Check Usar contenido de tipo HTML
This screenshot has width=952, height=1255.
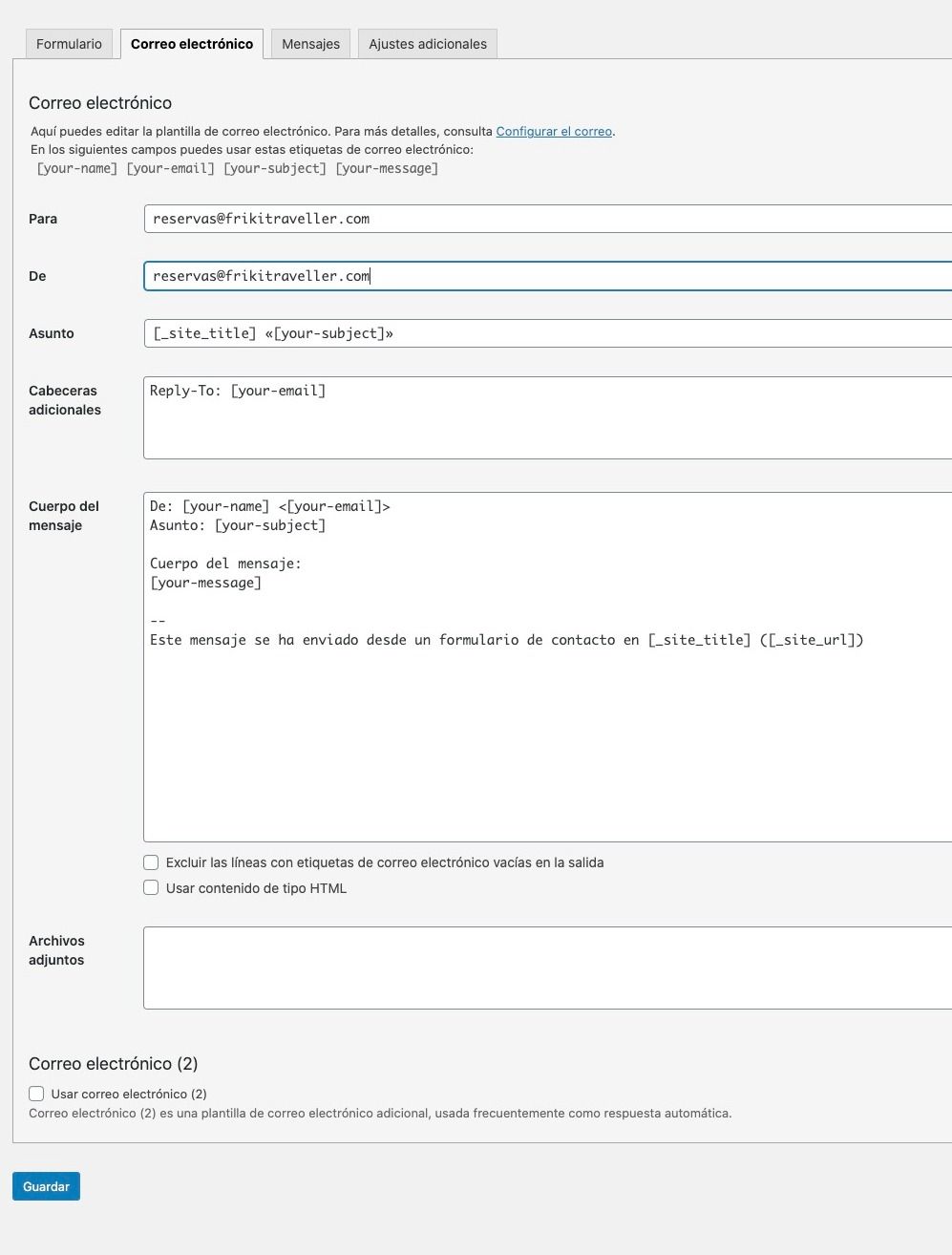coord(151,887)
